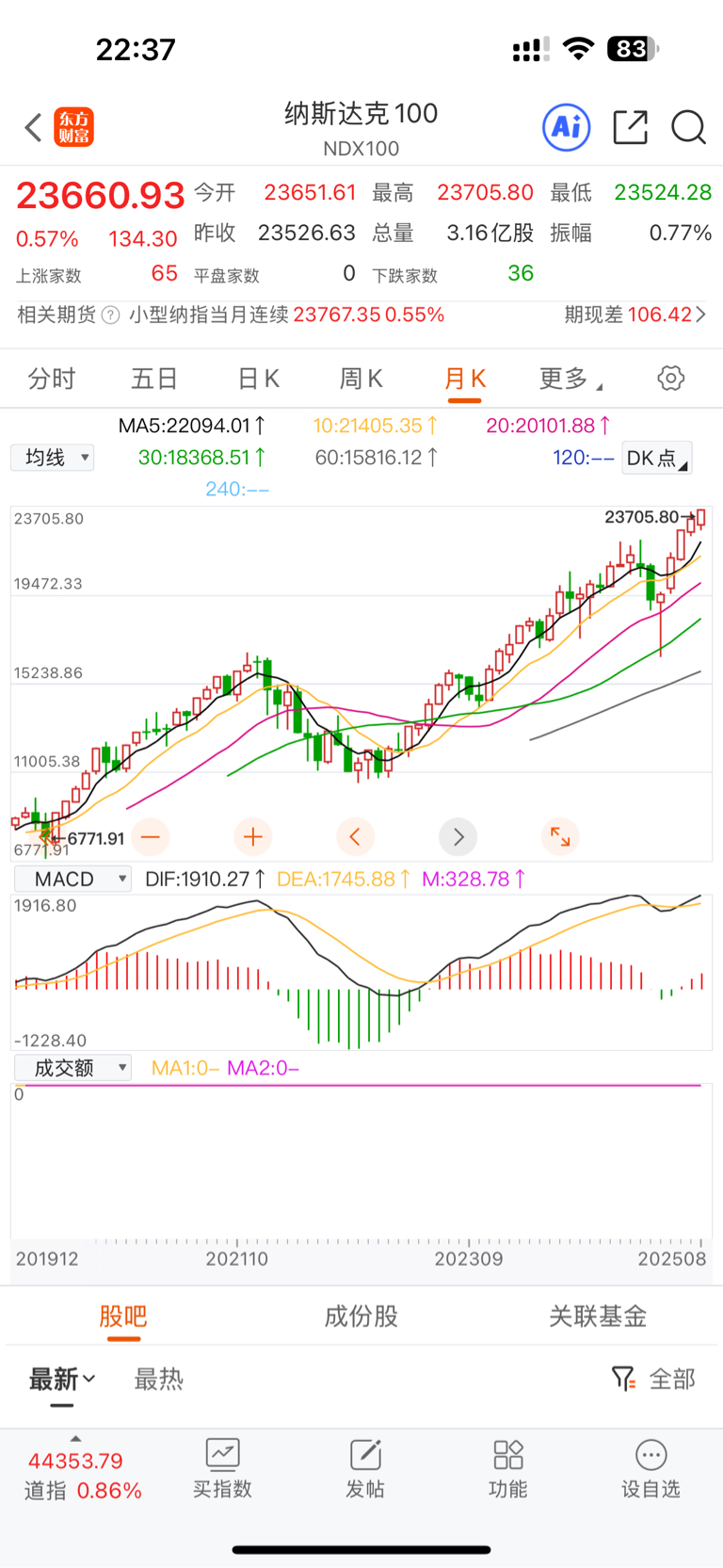The height and width of the screenshot is (1568, 723).
Task: Open the 东方财富 logo icon
Action: (73, 127)
